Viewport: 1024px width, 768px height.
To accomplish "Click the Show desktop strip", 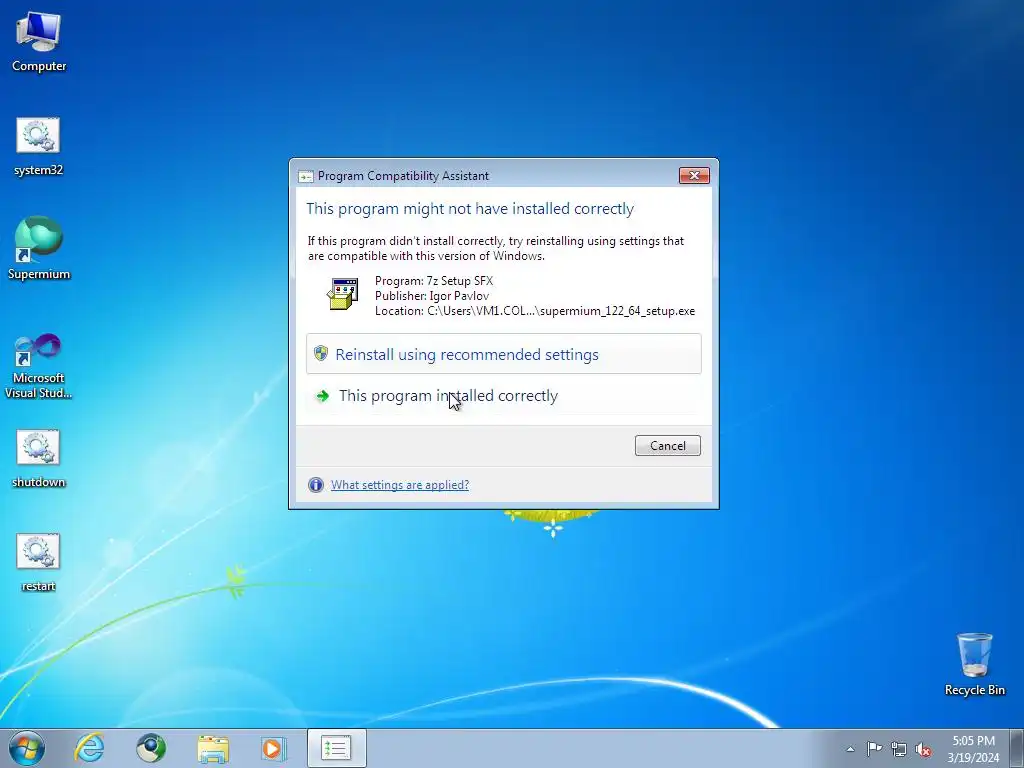I will tap(1017, 748).
